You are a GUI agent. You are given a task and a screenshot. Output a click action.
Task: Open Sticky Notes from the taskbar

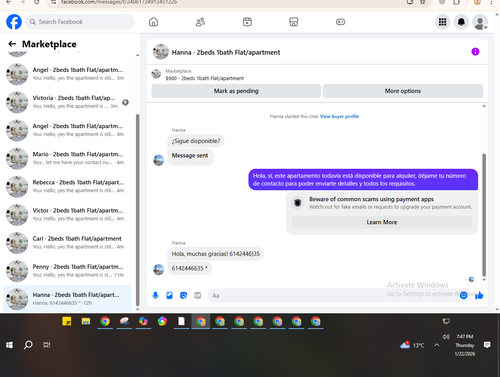click(x=67, y=321)
